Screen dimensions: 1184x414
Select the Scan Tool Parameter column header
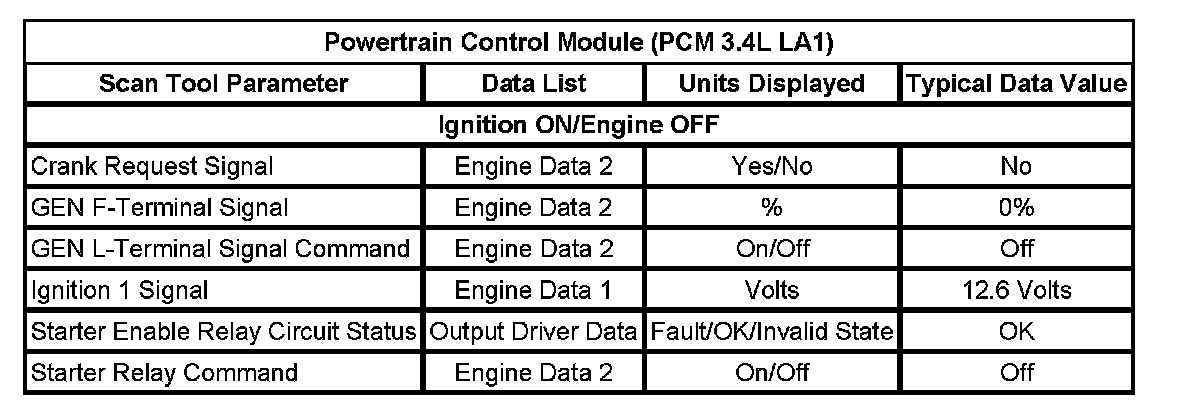pos(224,84)
